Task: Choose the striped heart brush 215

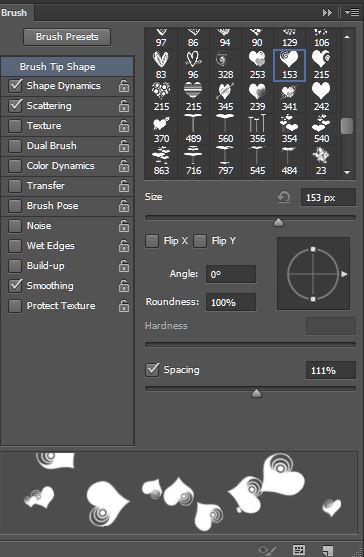Action: (193, 96)
